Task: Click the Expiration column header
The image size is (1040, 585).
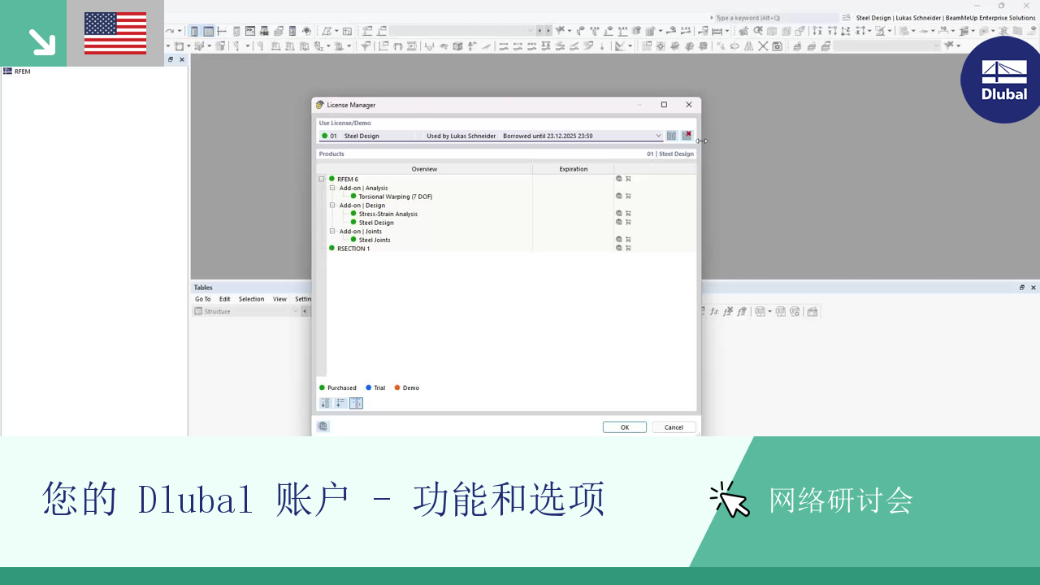Action: coord(573,169)
